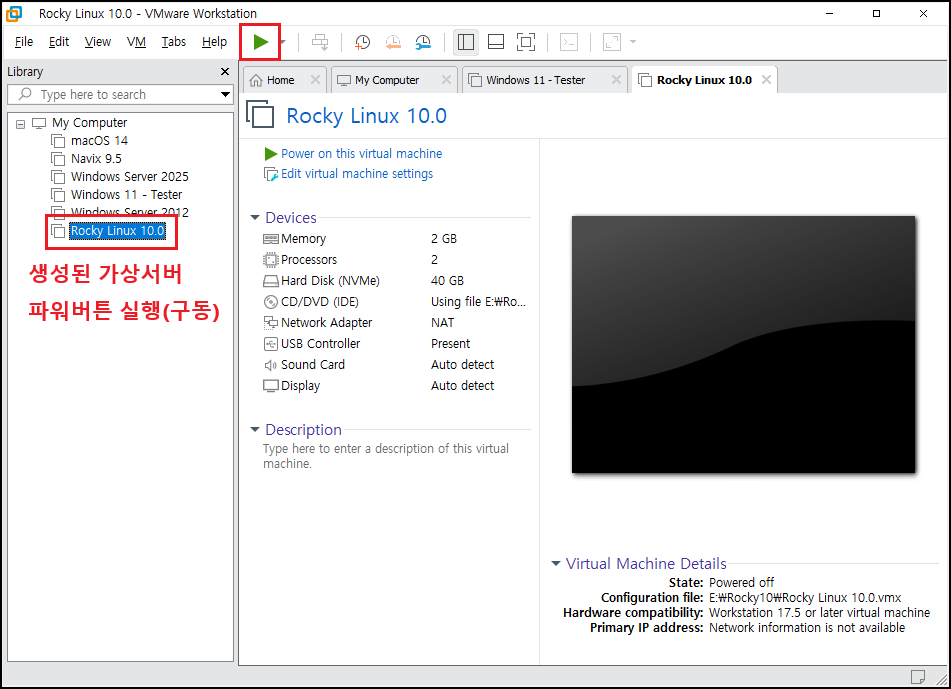Toggle the library sidebar view icon
The height and width of the screenshot is (689, 951).
point(466,42)
